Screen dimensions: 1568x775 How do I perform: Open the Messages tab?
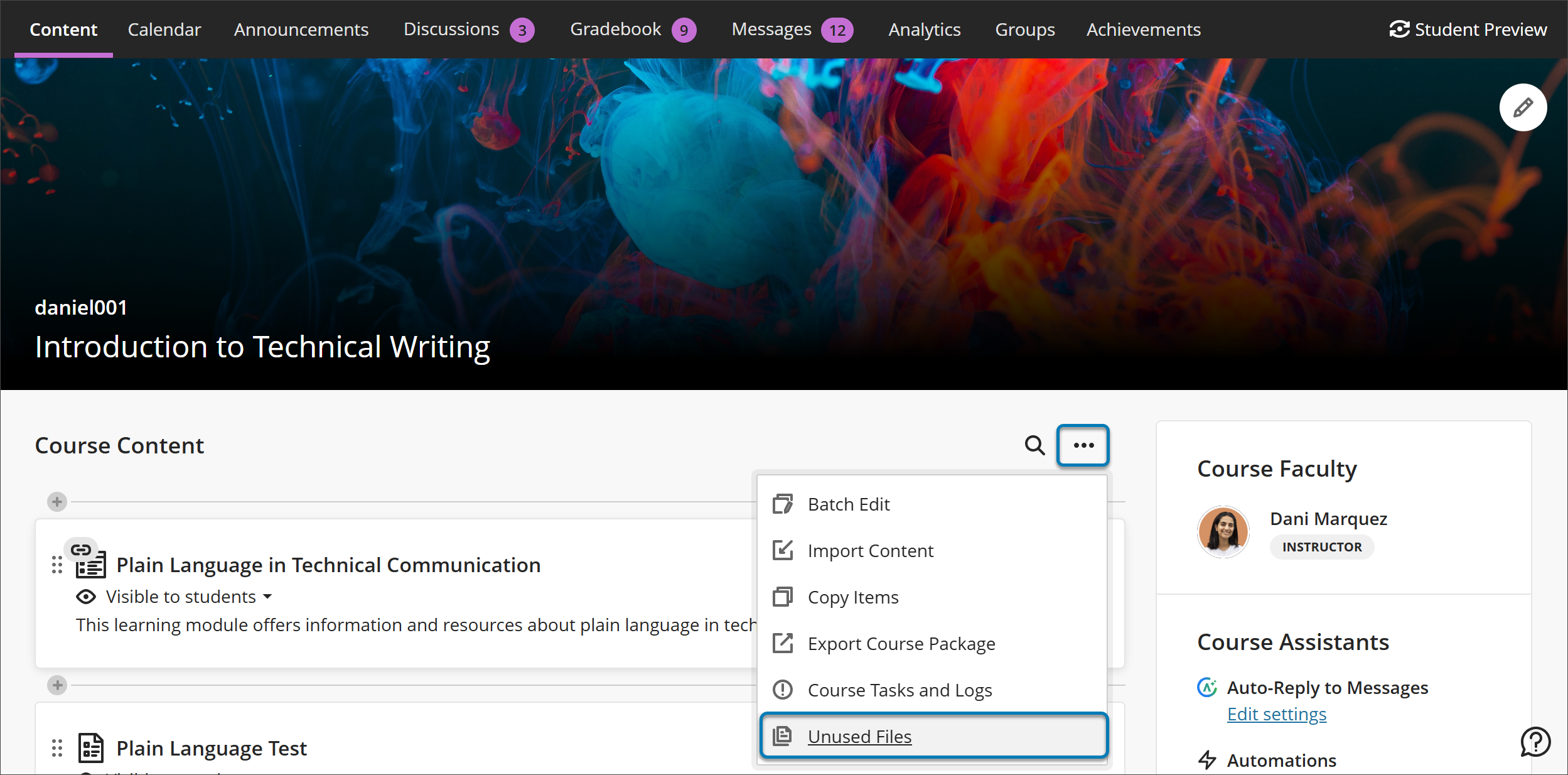tap(771, 30)
